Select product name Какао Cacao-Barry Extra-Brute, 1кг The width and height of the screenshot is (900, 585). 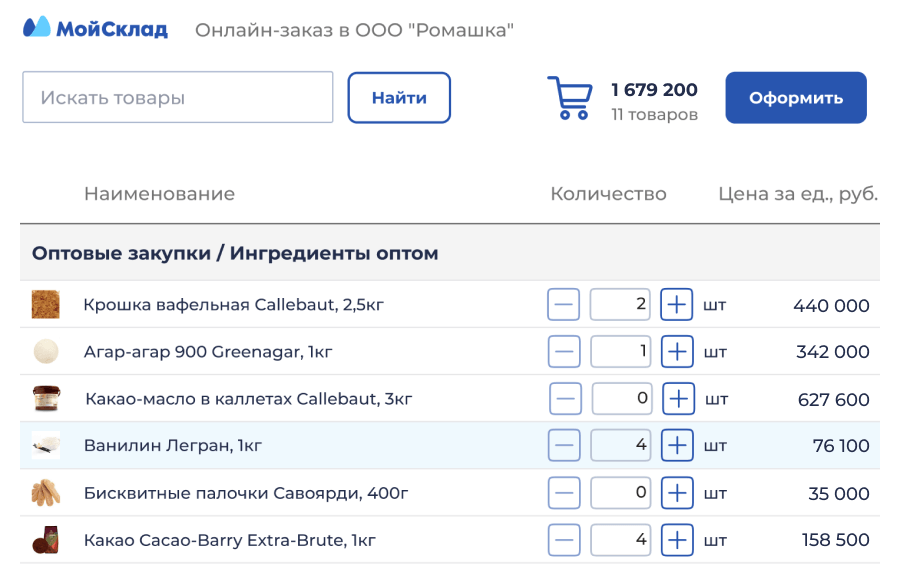point(230,540)
